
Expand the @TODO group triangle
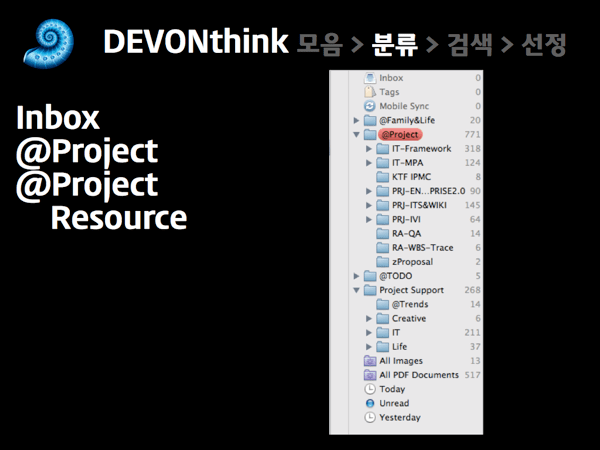(356, 276)
